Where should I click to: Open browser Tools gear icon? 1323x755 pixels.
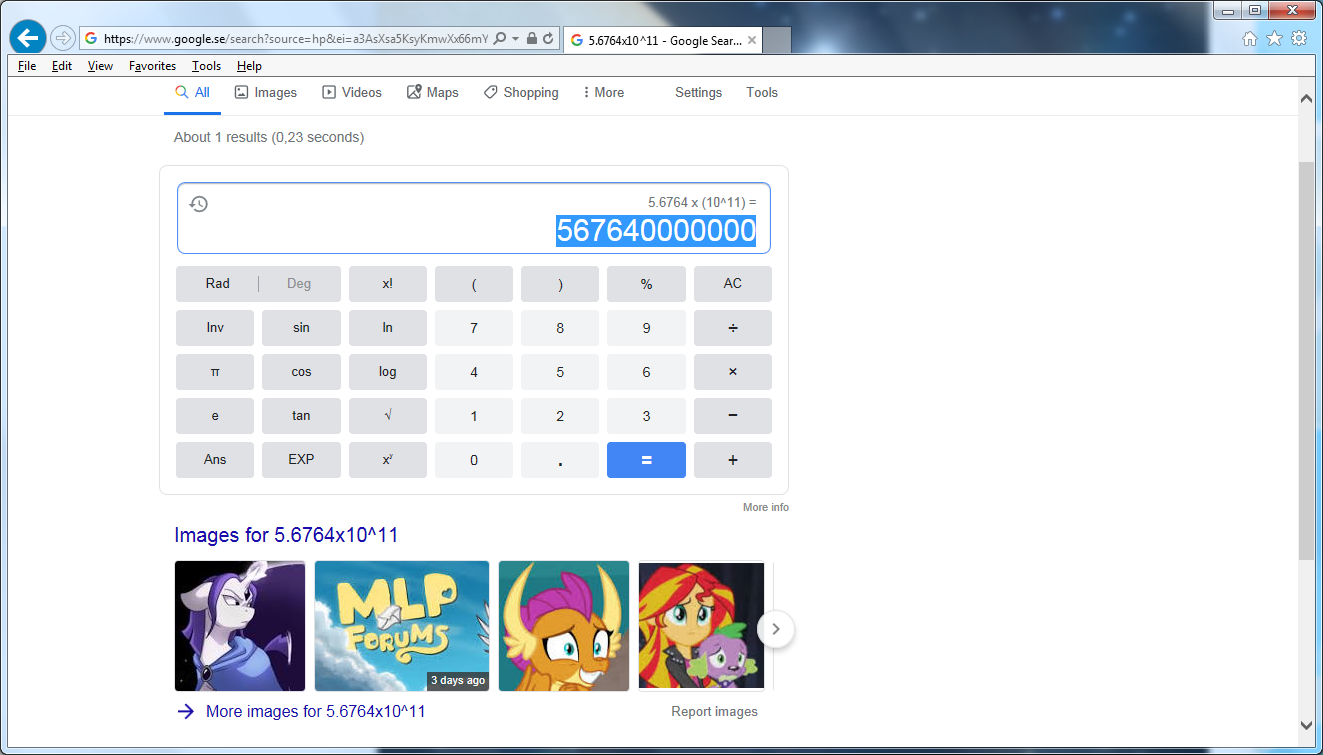click(x=1299, y=38)
